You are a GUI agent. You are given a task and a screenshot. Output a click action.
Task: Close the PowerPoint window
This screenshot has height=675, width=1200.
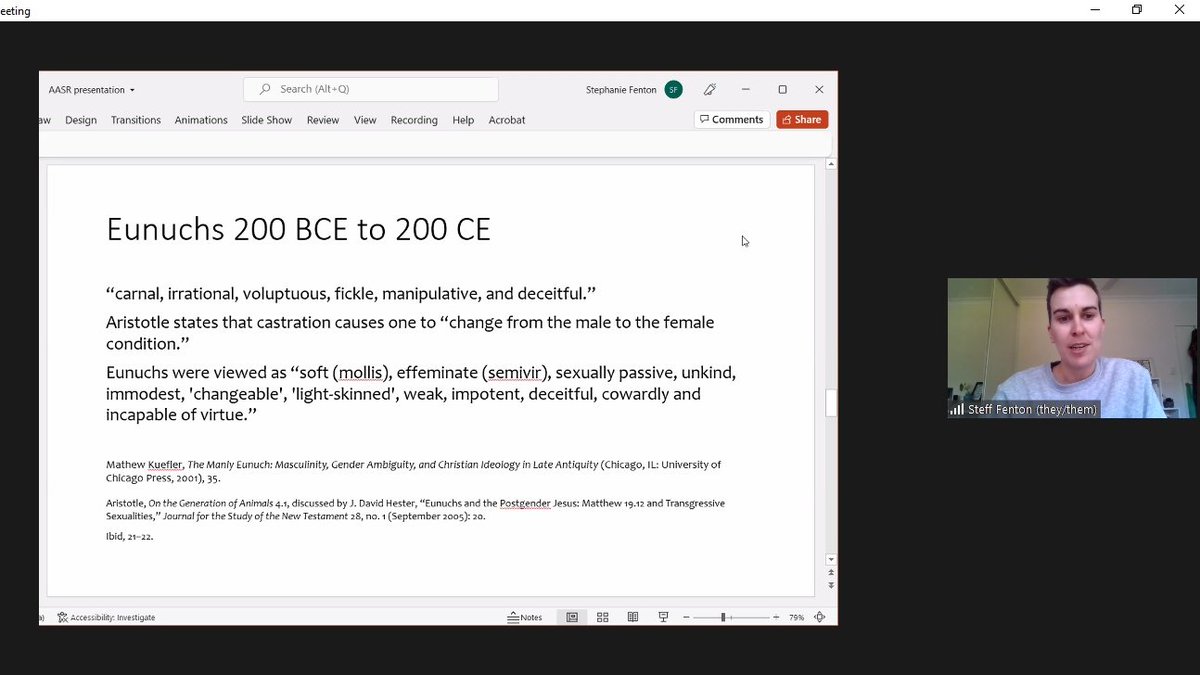click(819, 89)
